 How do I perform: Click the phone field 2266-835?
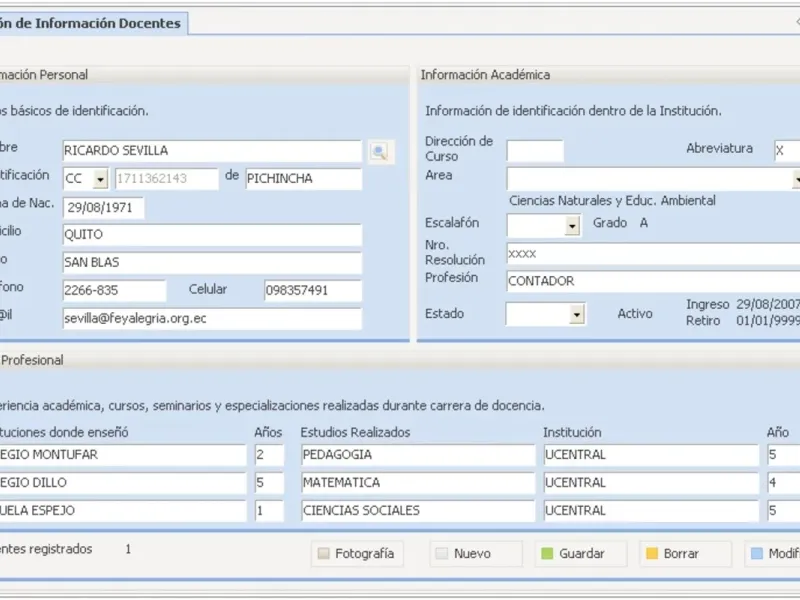click(114, 291)
